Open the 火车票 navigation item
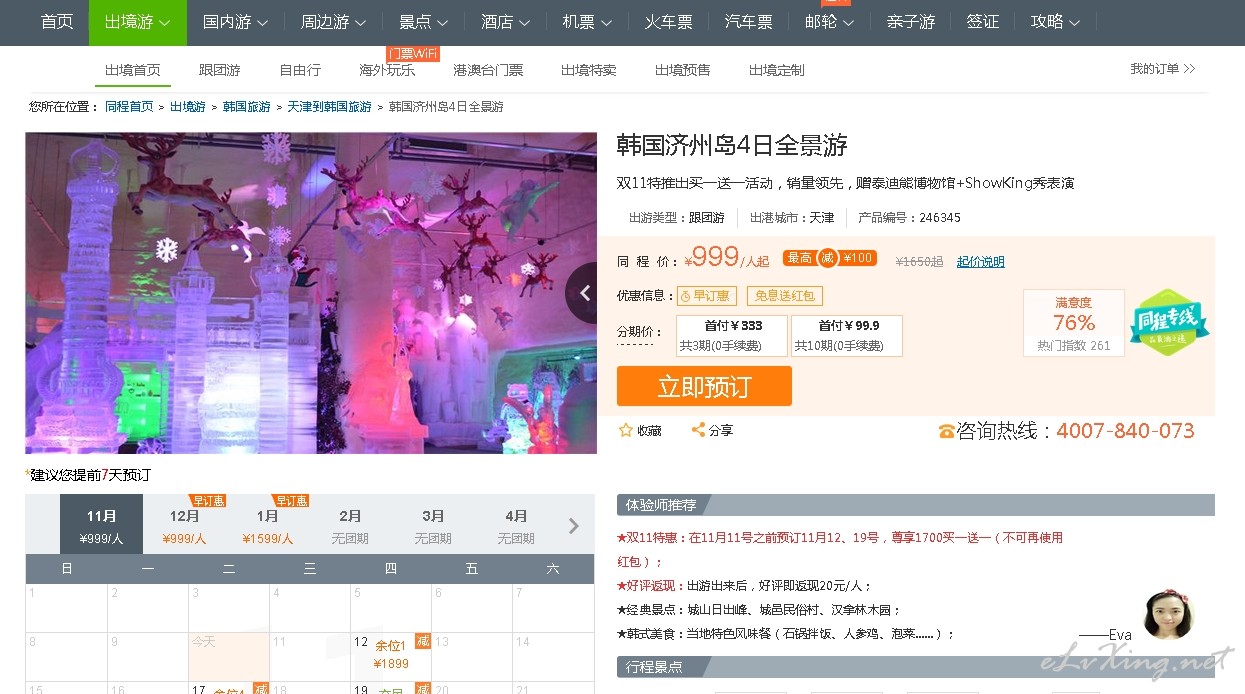This screenshot has width=1245, height=694. click(668, 22)
